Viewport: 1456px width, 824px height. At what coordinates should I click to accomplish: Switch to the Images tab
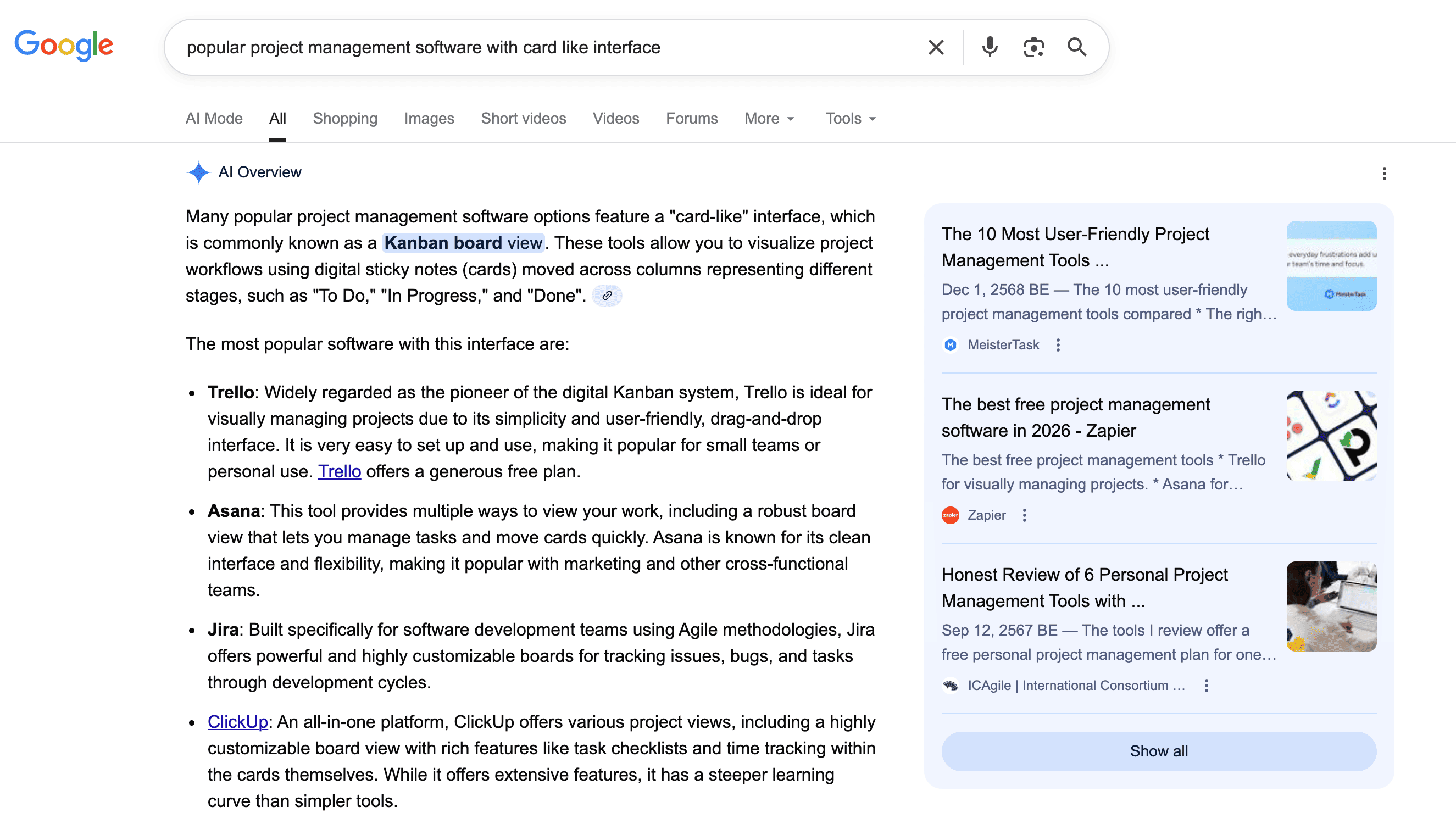(x=429, y=119)
